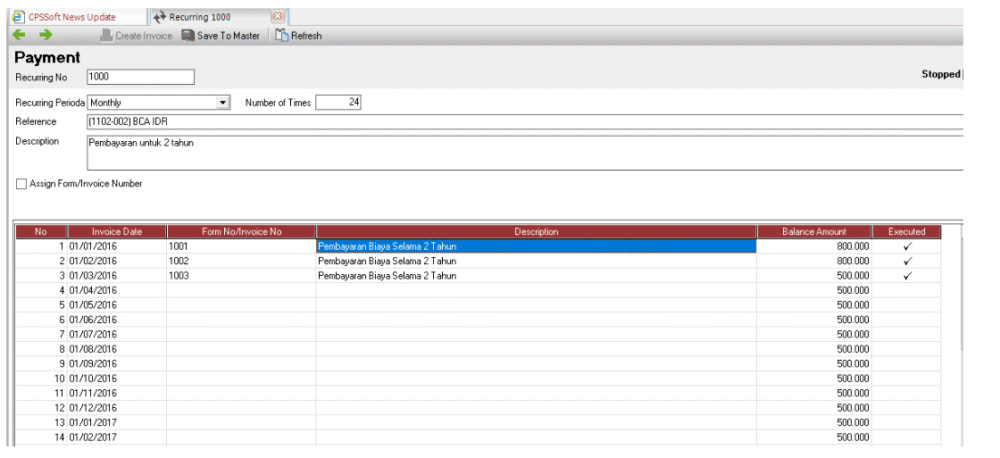Click the Refresh toolbar icon
This screenshot has height=458, width=1000.
[x=282, y=36]
